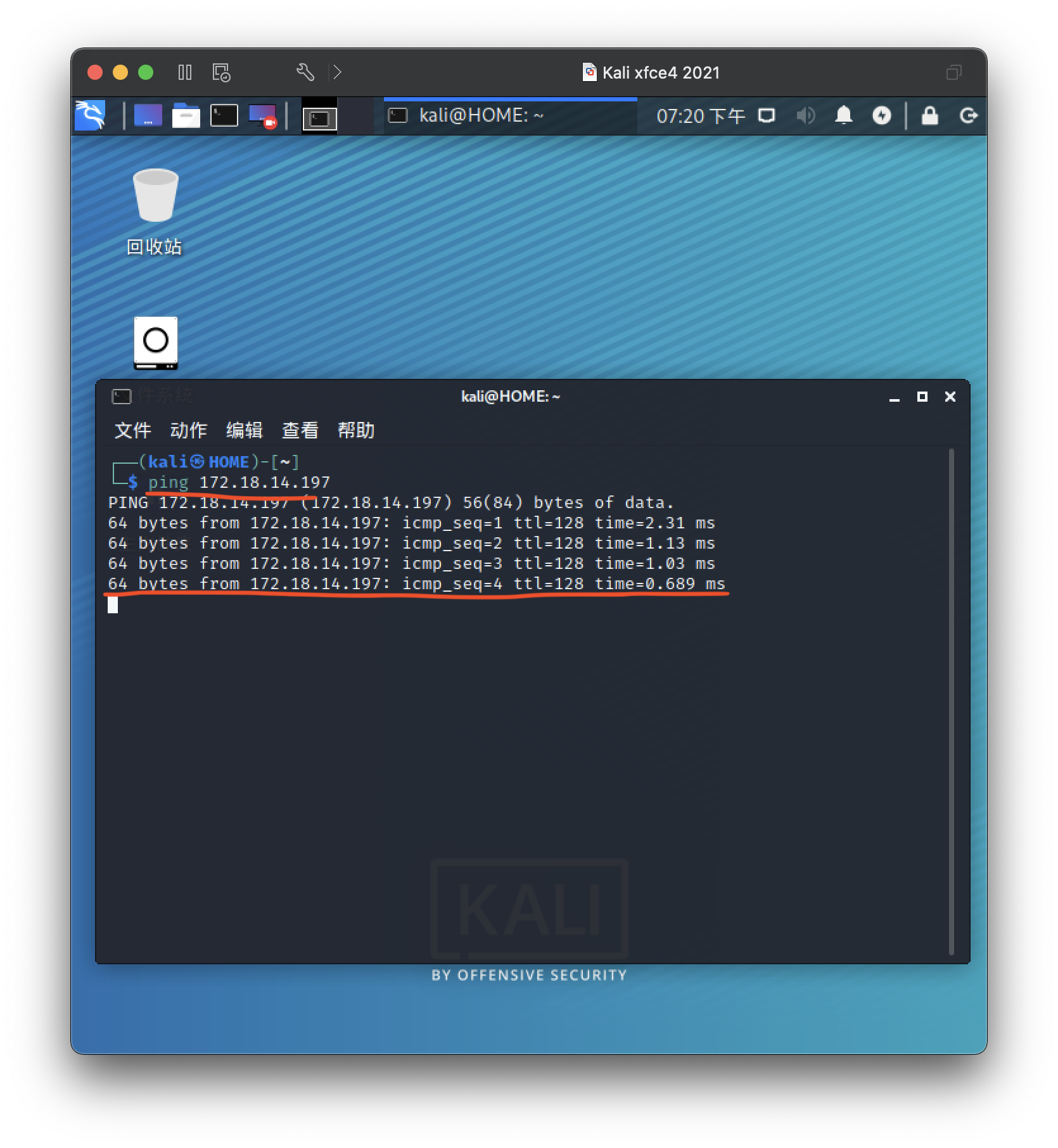Close the kali@HOME terminal window
This screenshot has height=1148, width=1058.
(950, 397)
